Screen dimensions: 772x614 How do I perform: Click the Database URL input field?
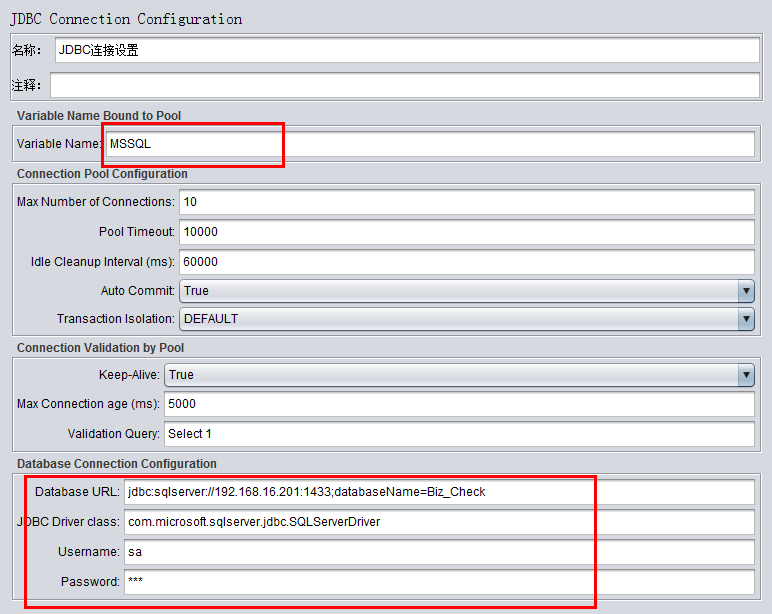(439, 492)
